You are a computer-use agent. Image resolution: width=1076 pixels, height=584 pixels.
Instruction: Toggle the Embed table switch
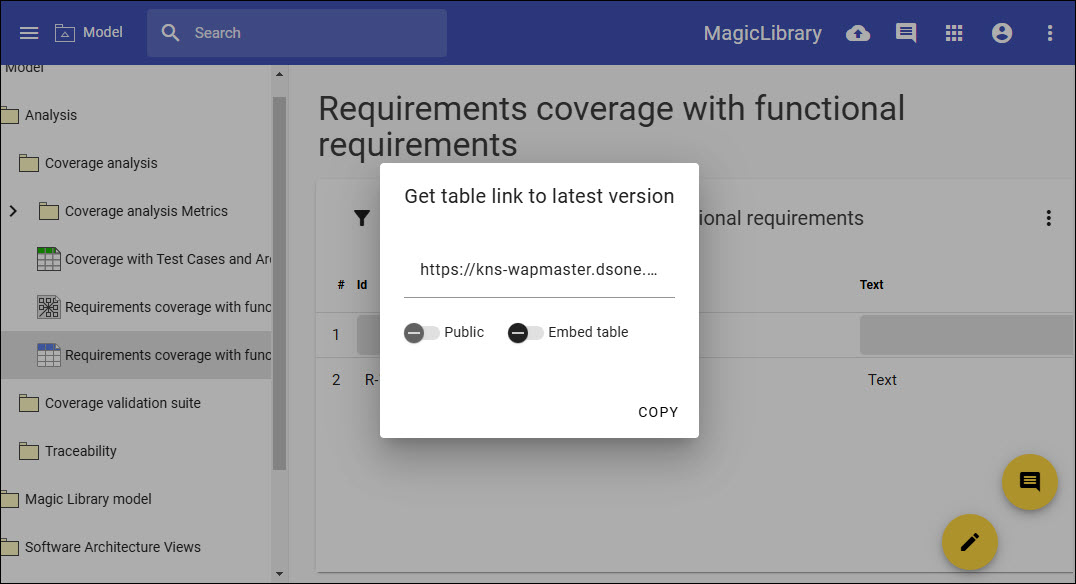pos(526,333)
